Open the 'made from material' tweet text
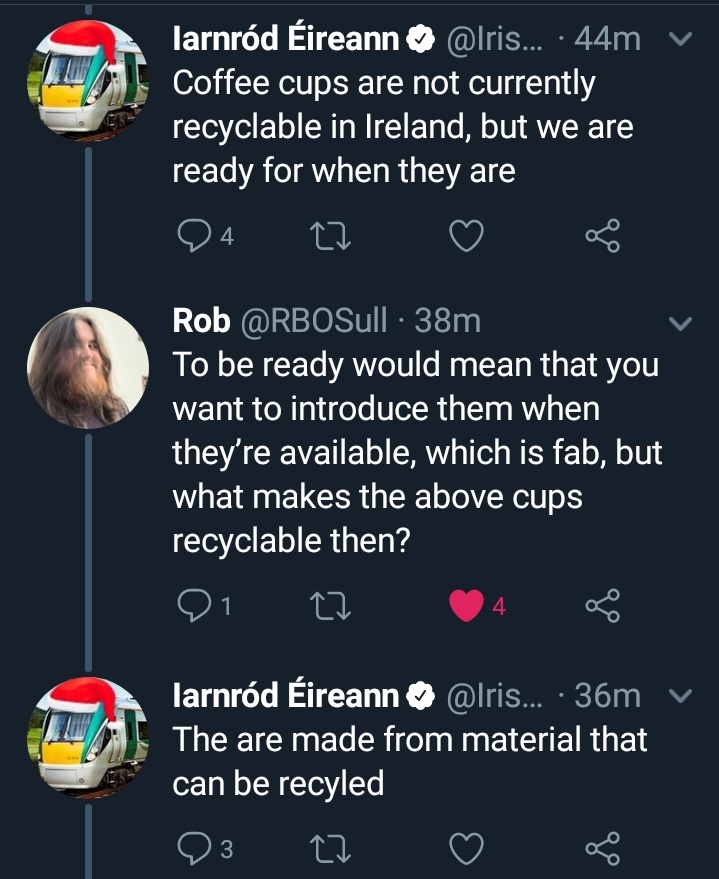The height and width of the screenshot is (879, 719). point(410,760)
